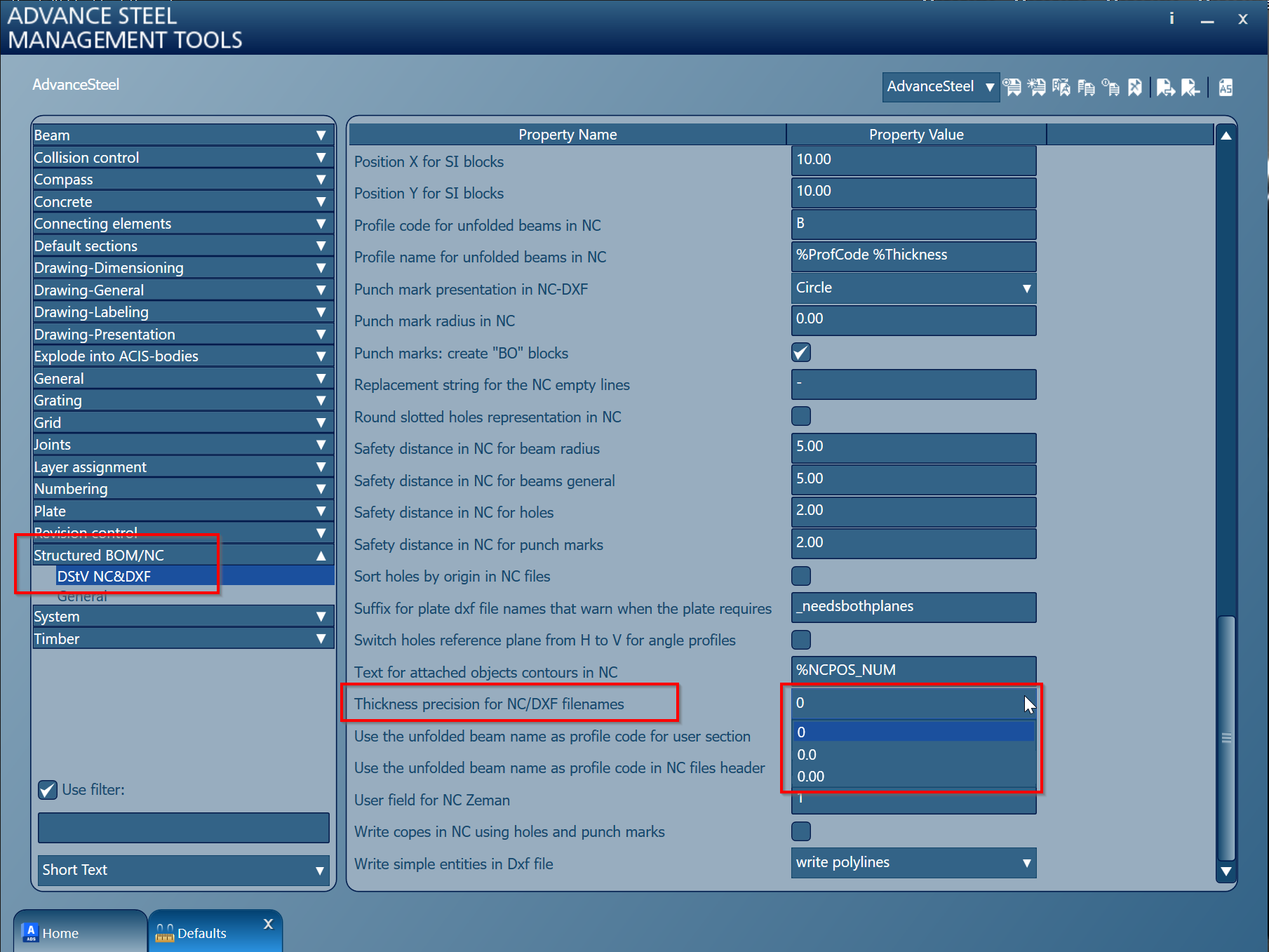Viewport: 1269px width, 952px height.
Task: Expand the Drawing-General category
Action: click(x=182, y=290)
